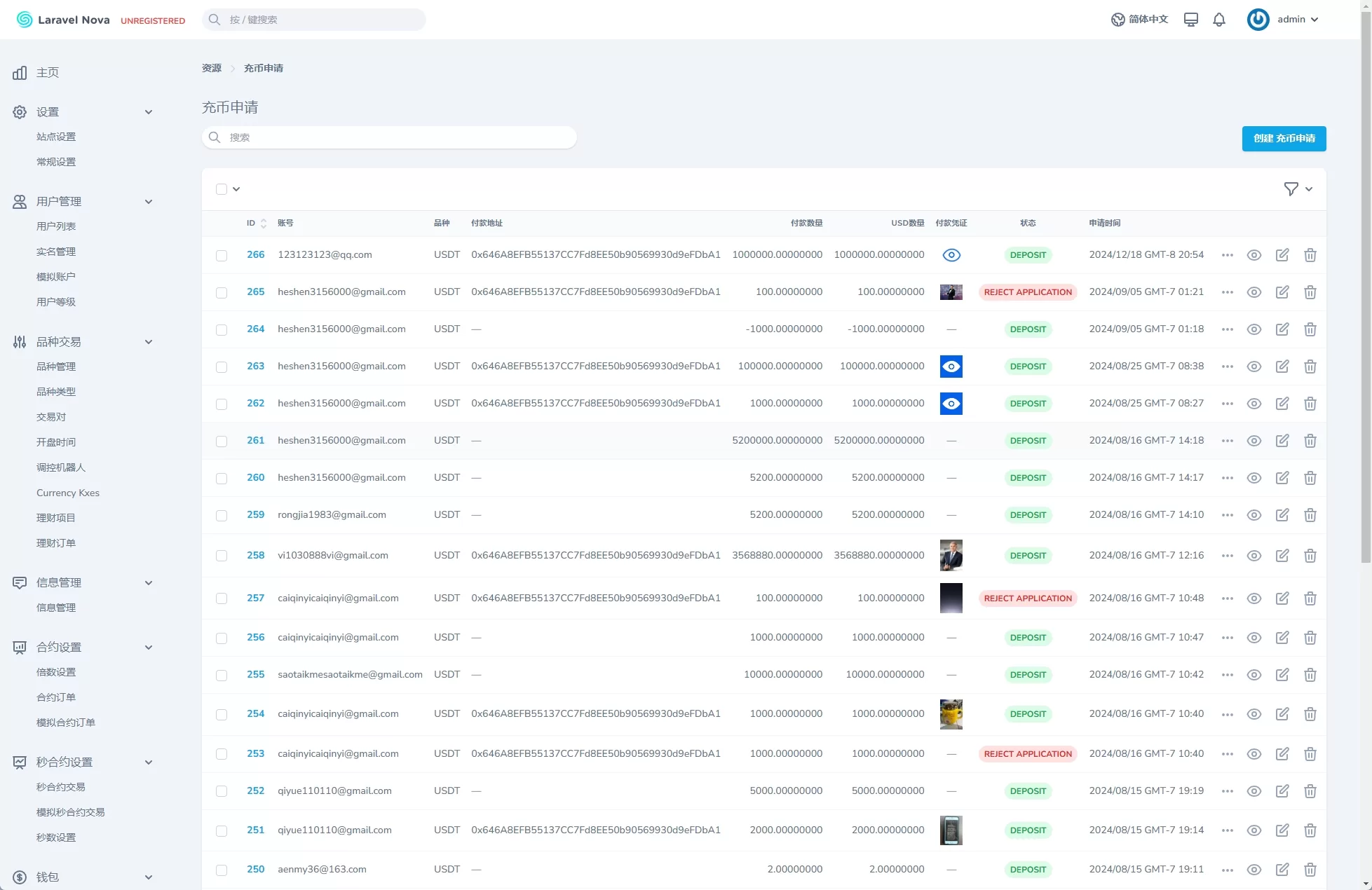This screenshot has height=890, width=1372.
Task: View row 264 details eye icon
Action: click(1254, 329)
